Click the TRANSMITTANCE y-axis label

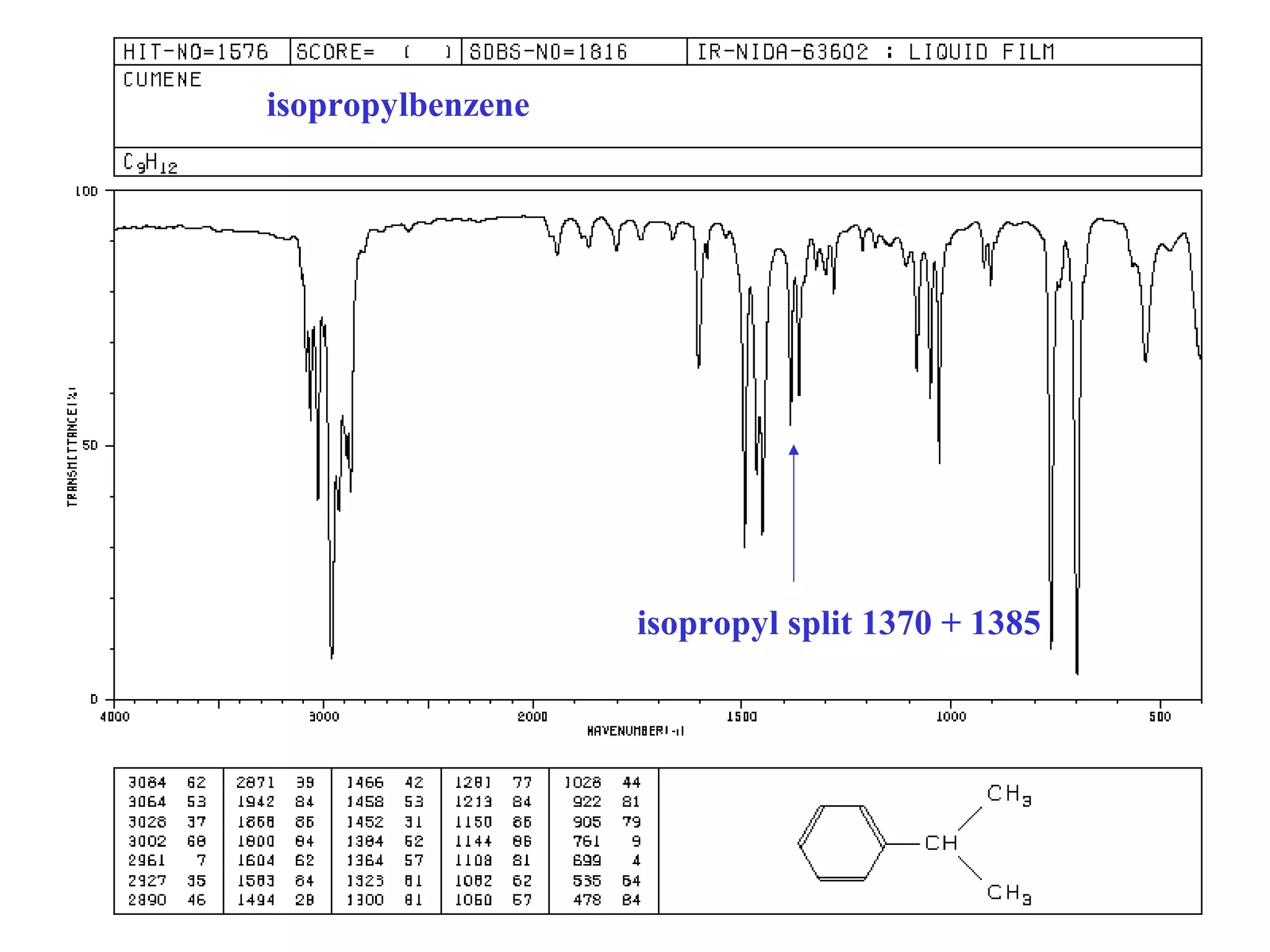click(73, 447)
